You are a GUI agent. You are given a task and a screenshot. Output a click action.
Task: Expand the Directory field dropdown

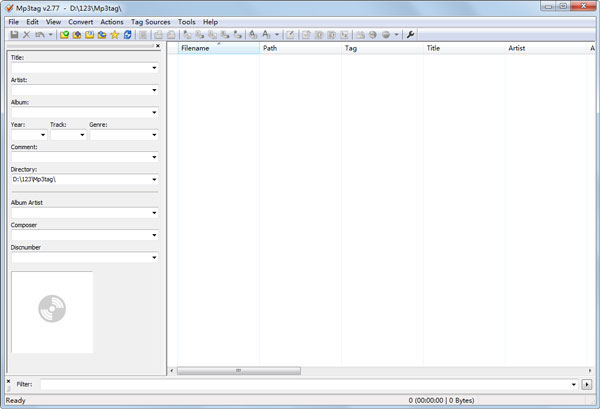(154, 179)
